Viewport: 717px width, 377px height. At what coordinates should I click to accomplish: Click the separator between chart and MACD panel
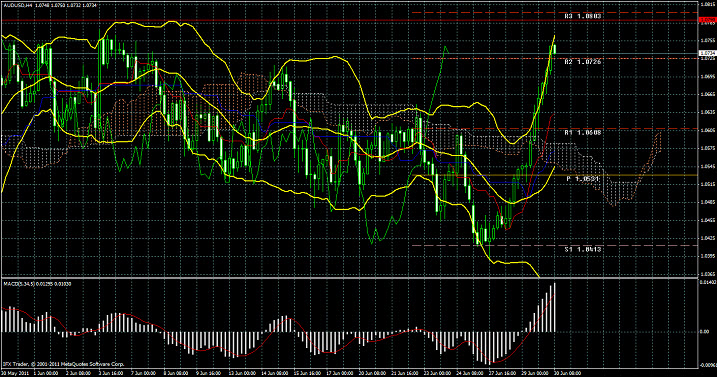pyautogui.click(x=349, y=278)
